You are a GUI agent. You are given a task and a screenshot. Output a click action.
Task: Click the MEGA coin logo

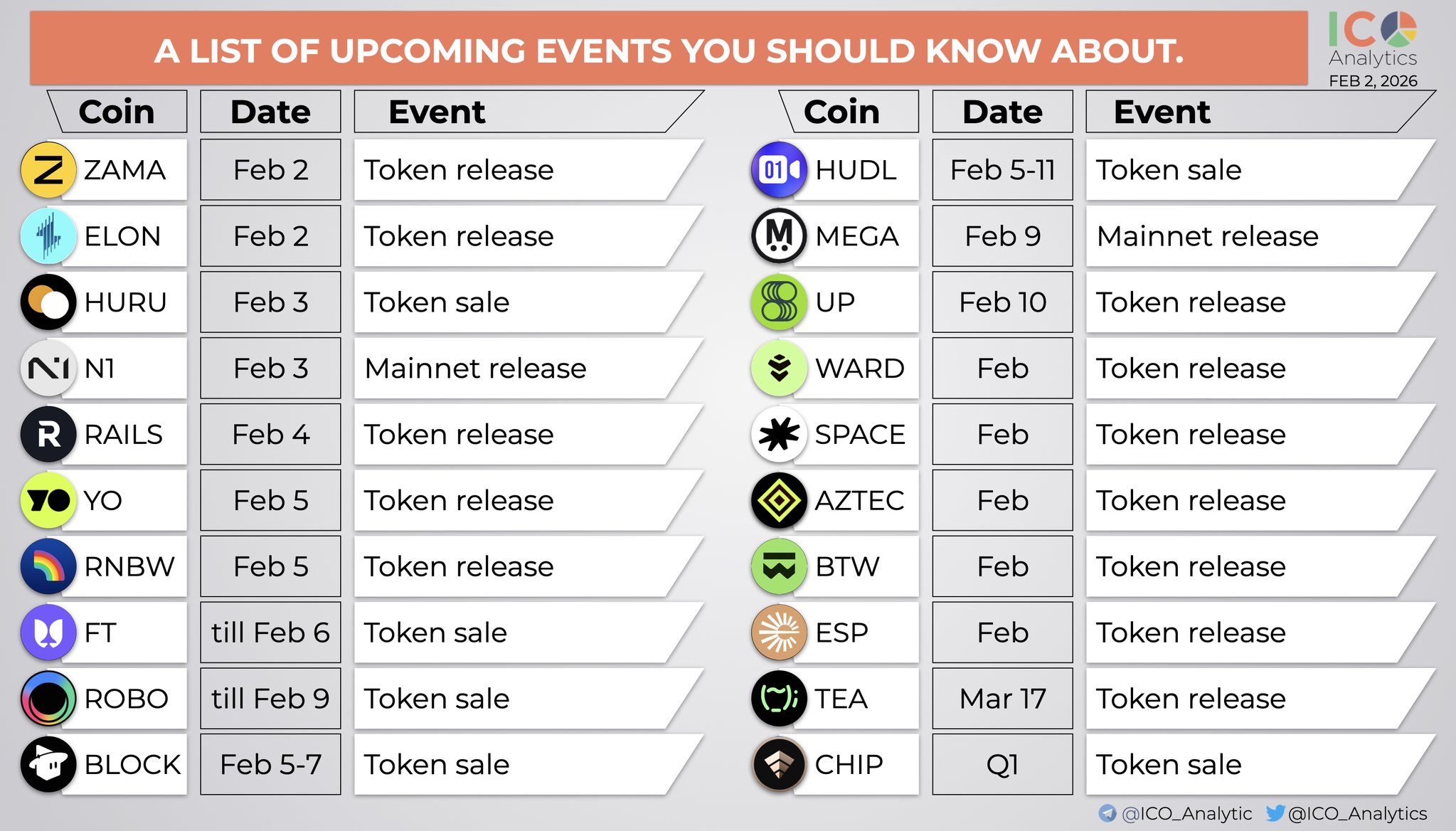point(780,236)
